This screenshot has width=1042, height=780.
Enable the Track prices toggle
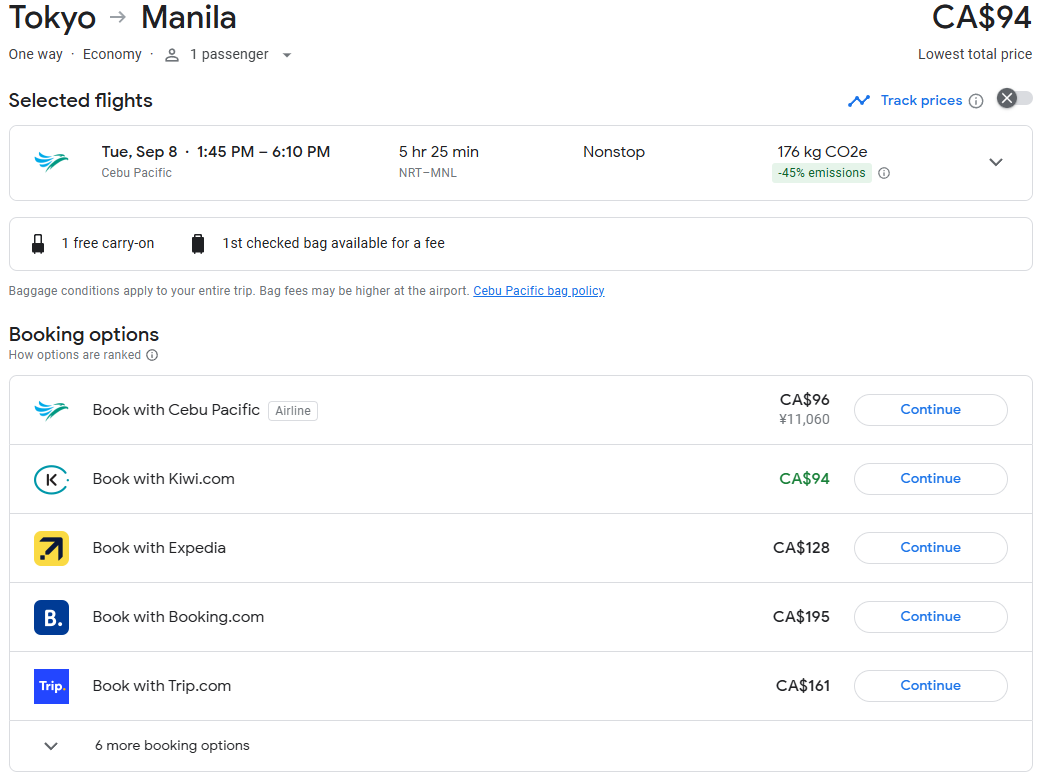coord(1014,98)
